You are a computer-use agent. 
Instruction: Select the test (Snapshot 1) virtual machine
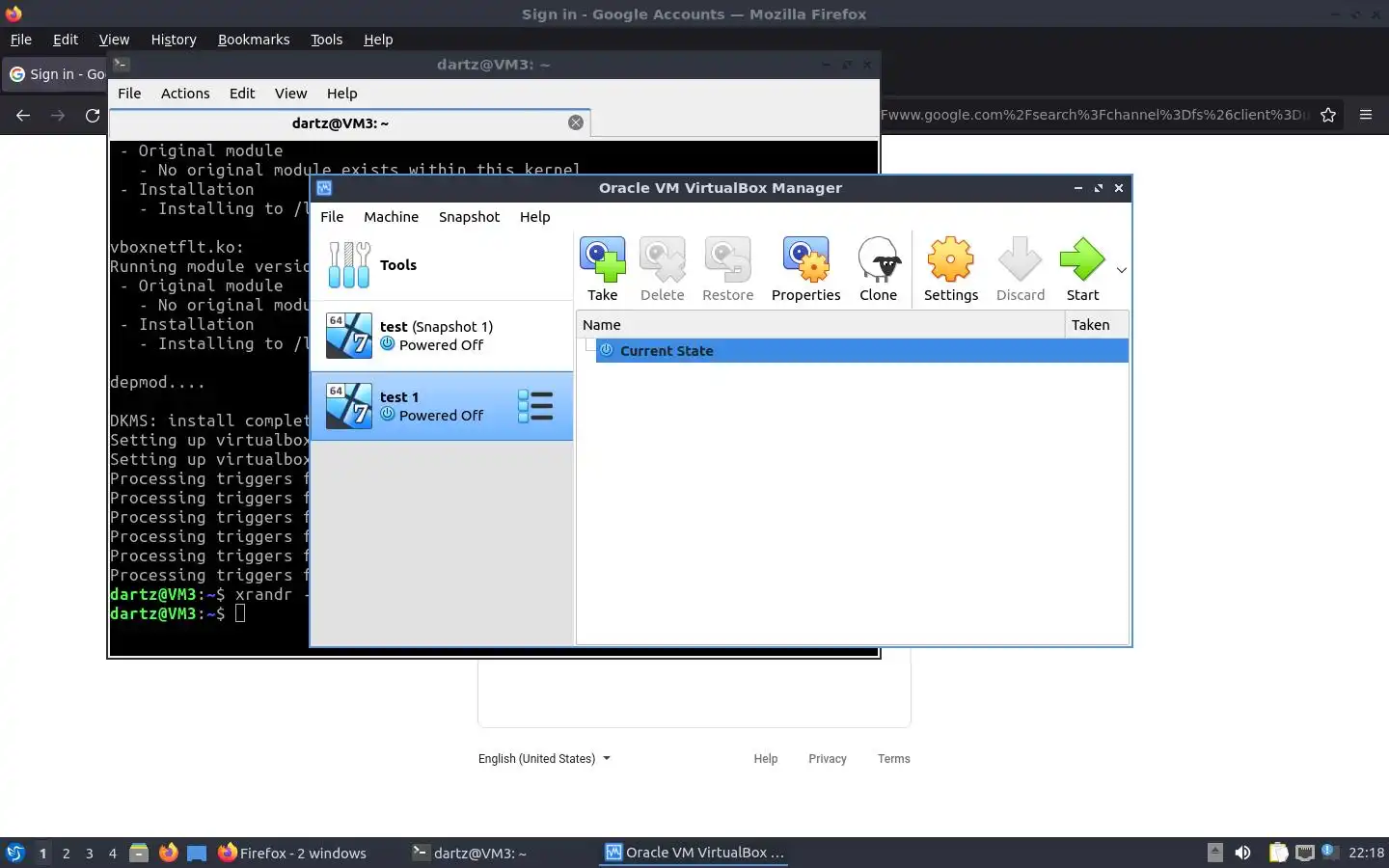pos(442,336)
